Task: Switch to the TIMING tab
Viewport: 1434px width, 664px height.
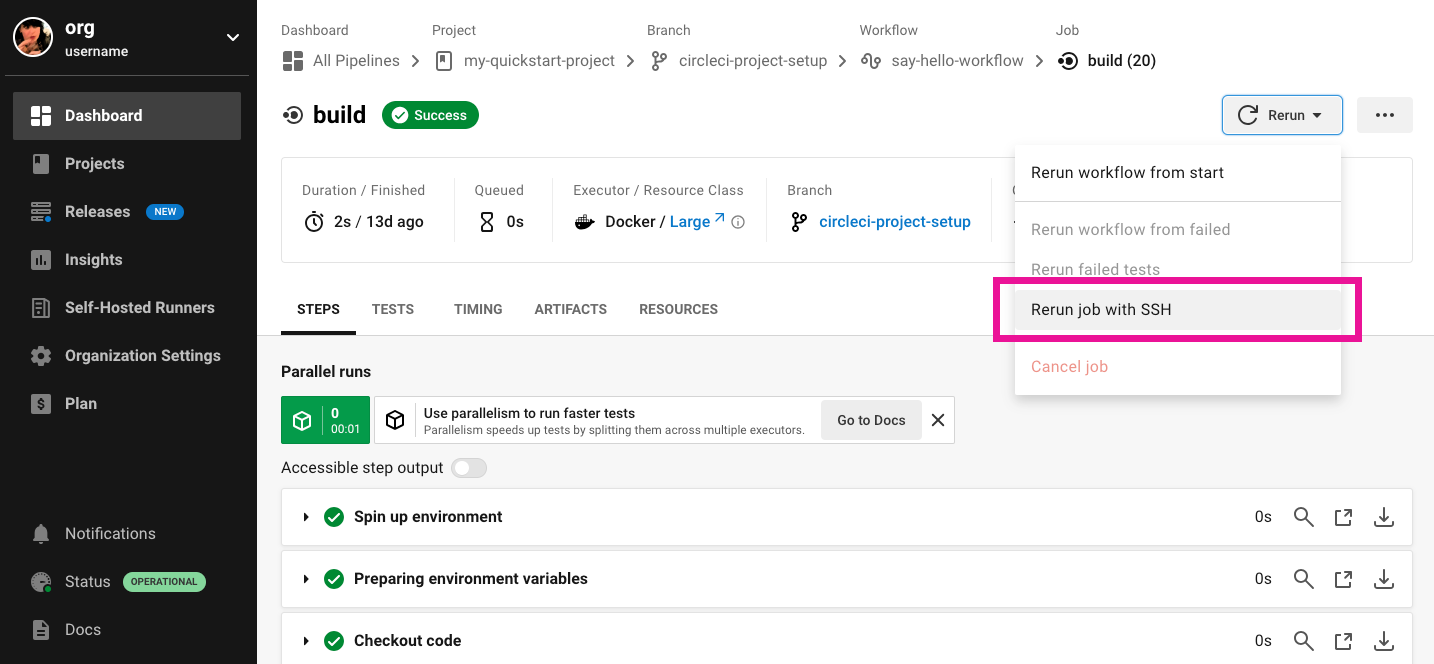Action: tap(478, 310)
